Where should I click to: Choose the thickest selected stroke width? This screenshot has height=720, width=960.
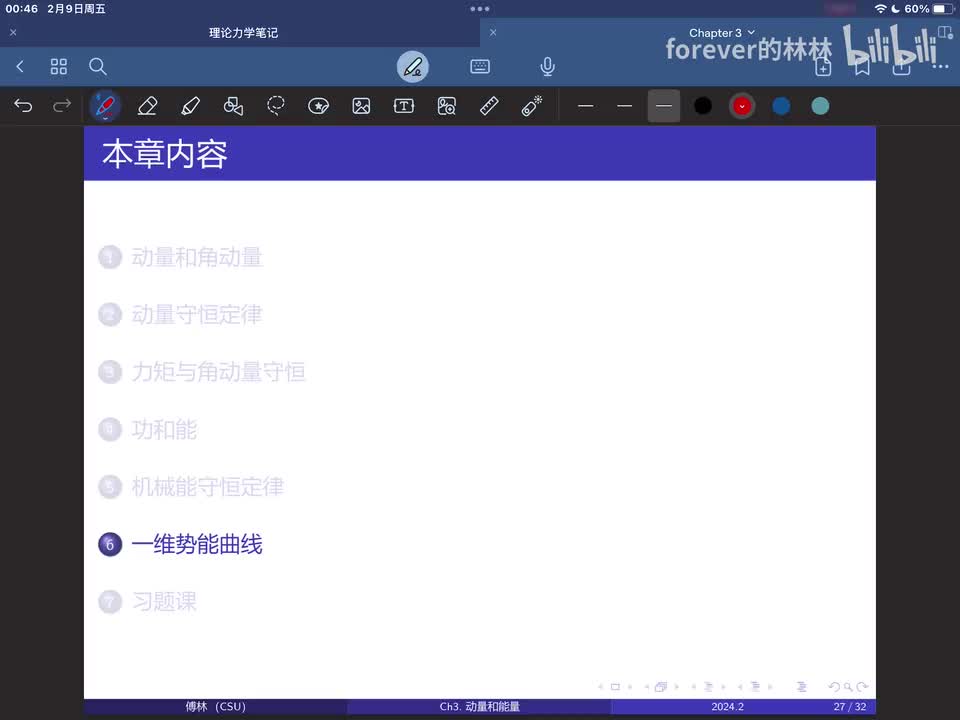pos(664,106)
